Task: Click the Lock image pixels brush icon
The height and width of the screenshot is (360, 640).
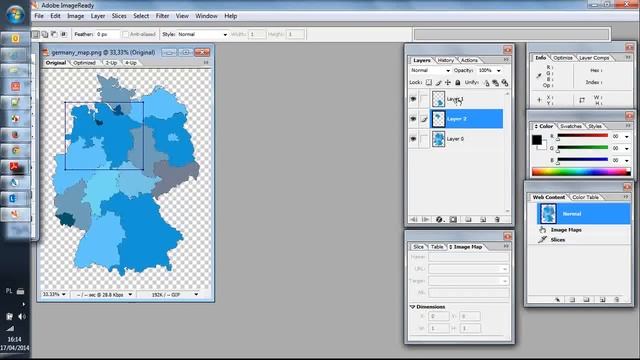Action: [438, 82]
